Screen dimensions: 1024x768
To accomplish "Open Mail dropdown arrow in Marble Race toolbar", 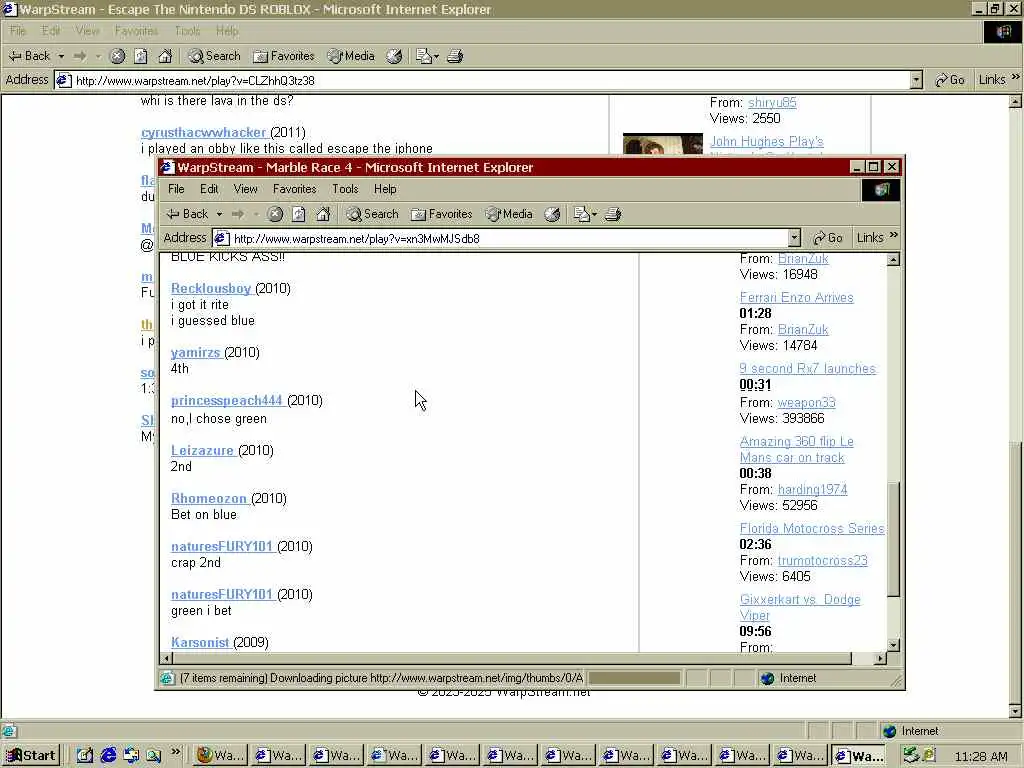I will 594,214.
